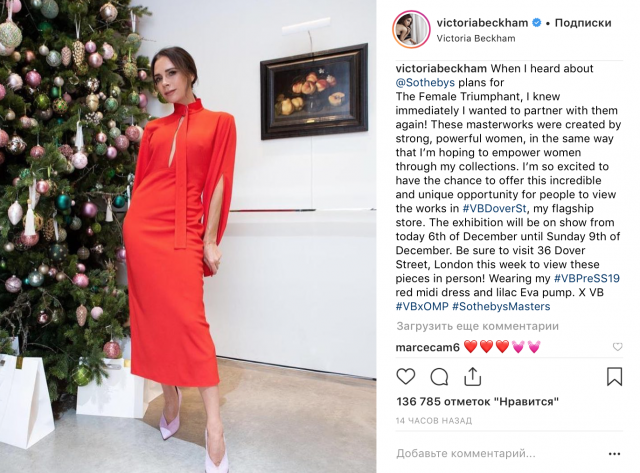This screenshot has height=473, width=640.
Task: Open the three-dot more options menu
Action: click(614, 454)
